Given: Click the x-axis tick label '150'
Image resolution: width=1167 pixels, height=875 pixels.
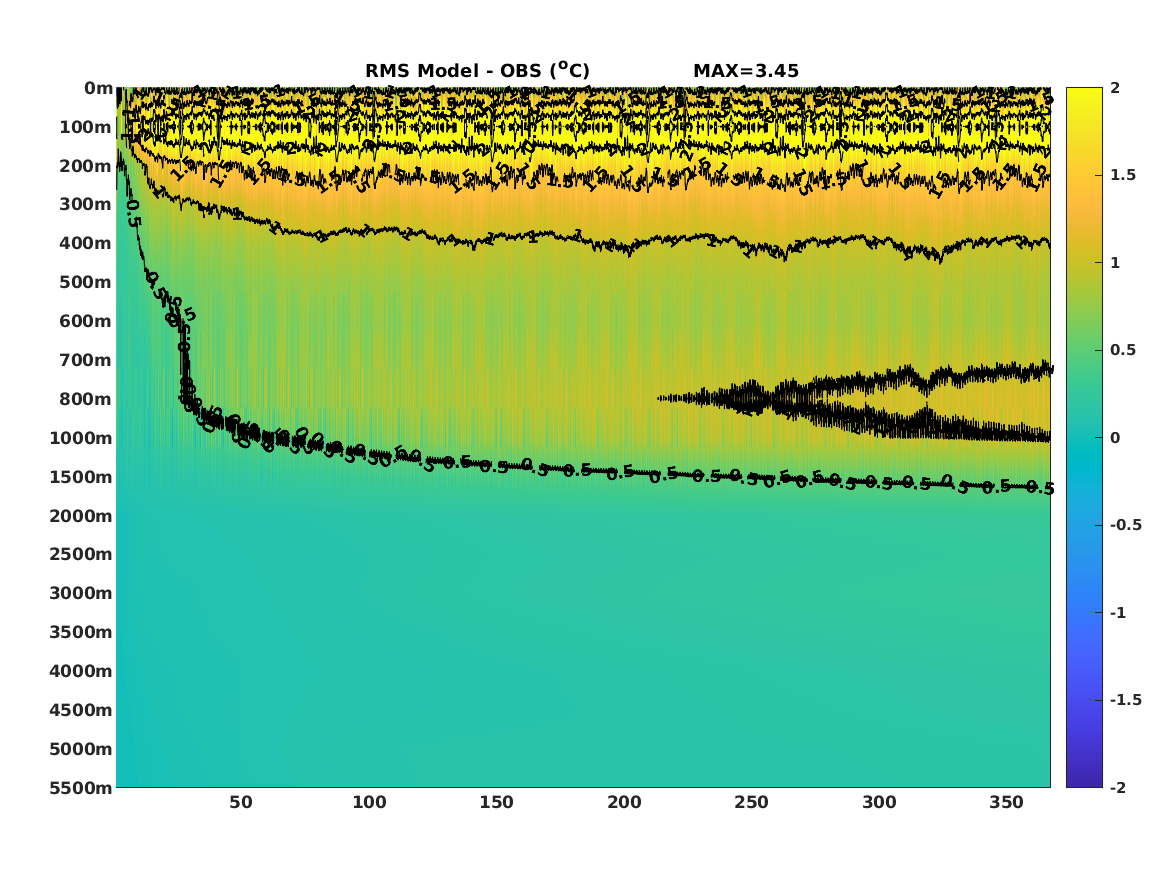Looking at the screenshot, I should (496, 802).
